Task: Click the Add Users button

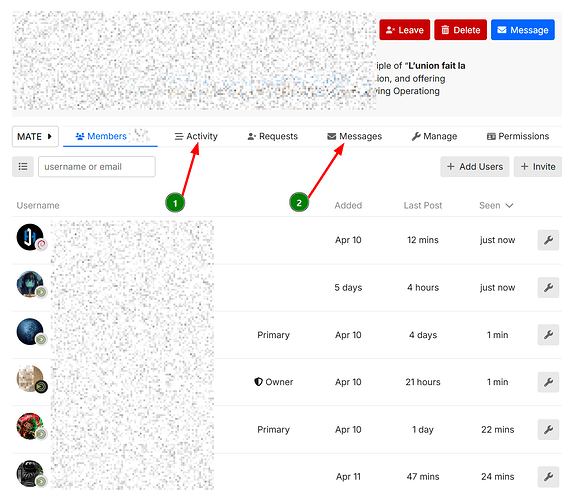Action: 475,167
